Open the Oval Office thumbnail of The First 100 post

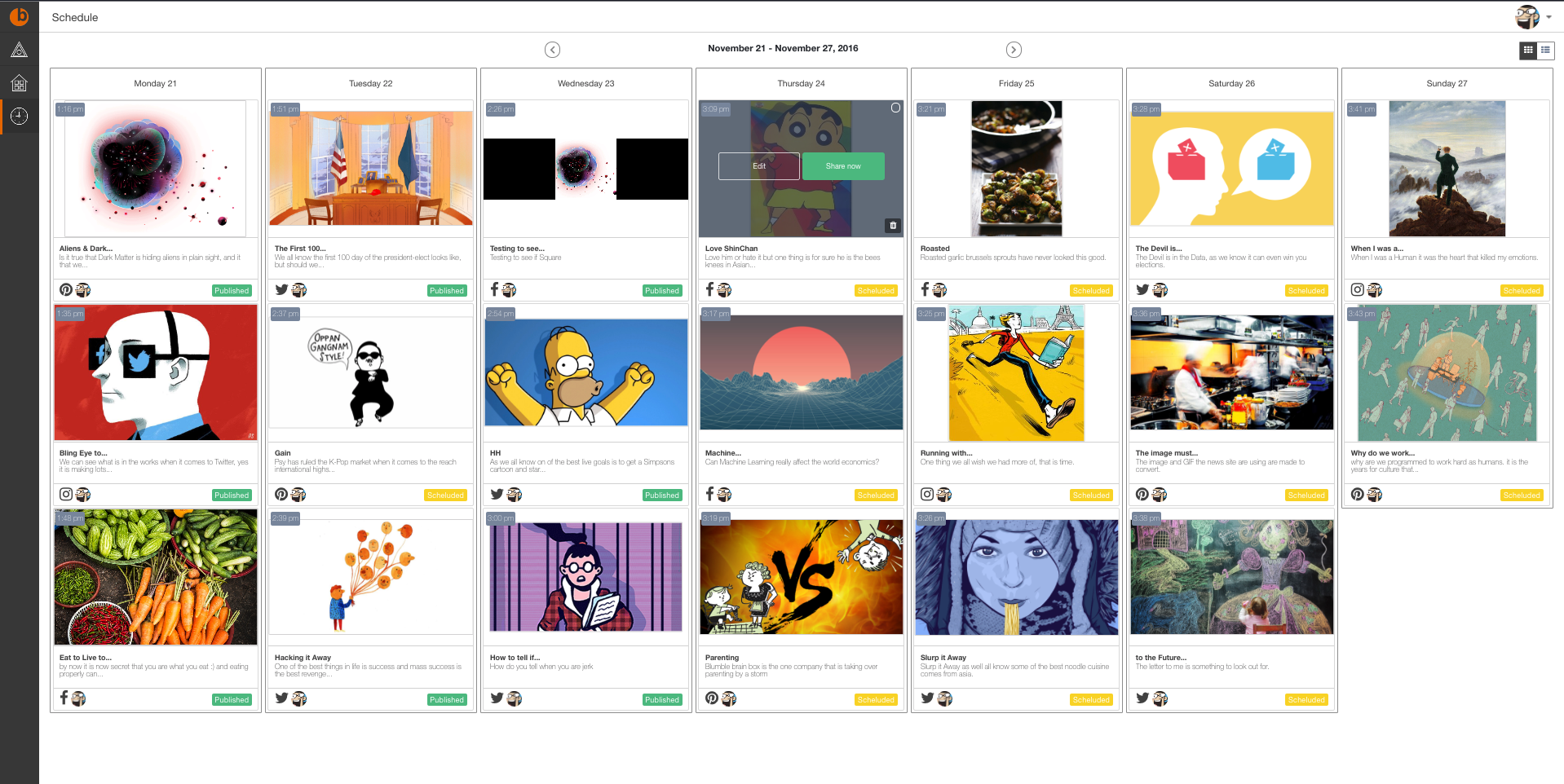coord(371,169)
